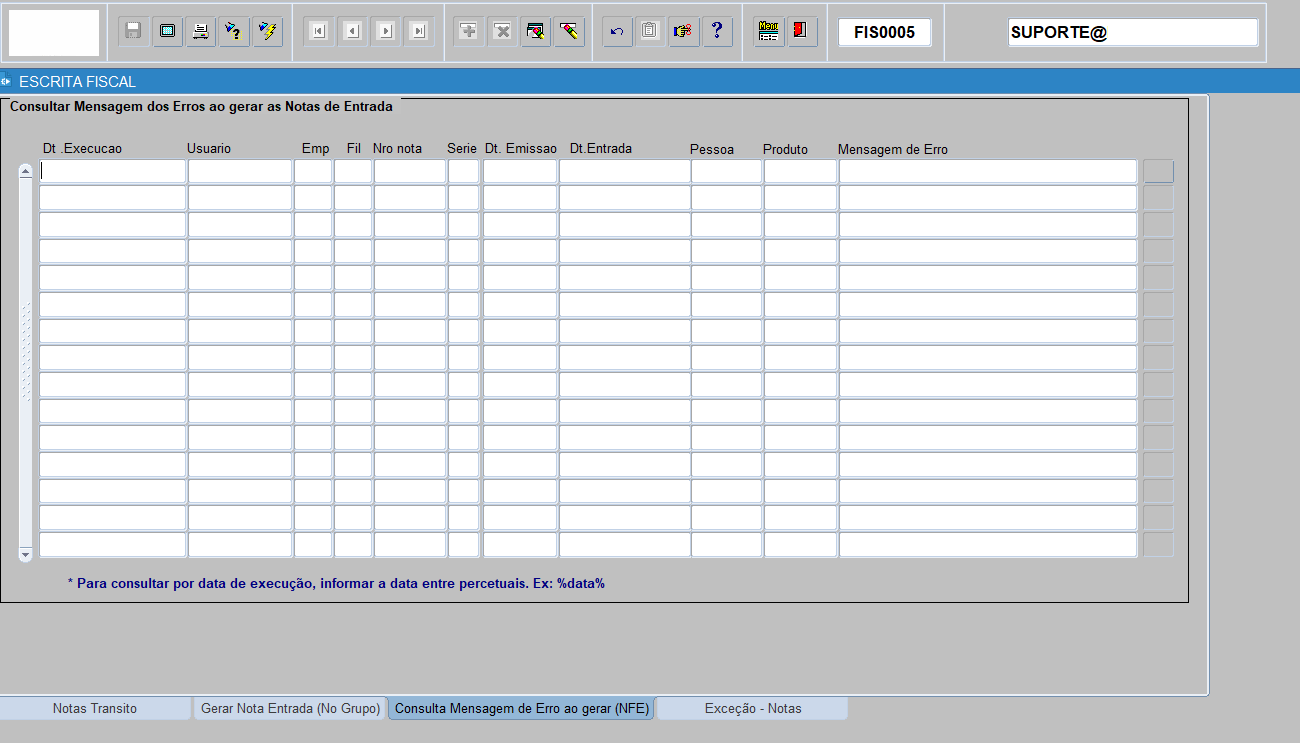Click the red door Exit icon
Viewport: 1300px width, 743px height.
pos(802,31)
